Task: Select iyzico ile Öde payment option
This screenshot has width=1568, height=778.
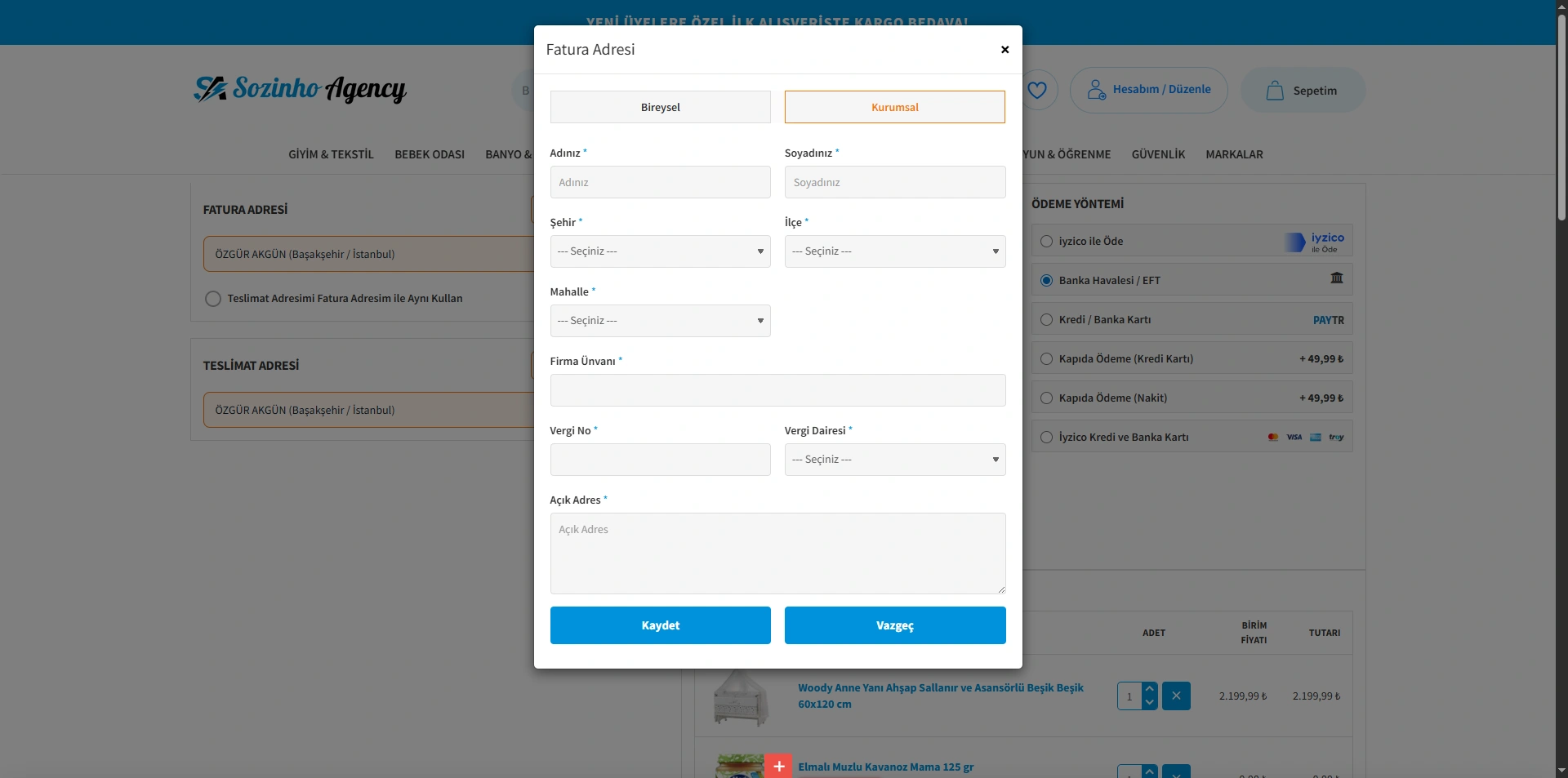Action: pos(1046,242)
